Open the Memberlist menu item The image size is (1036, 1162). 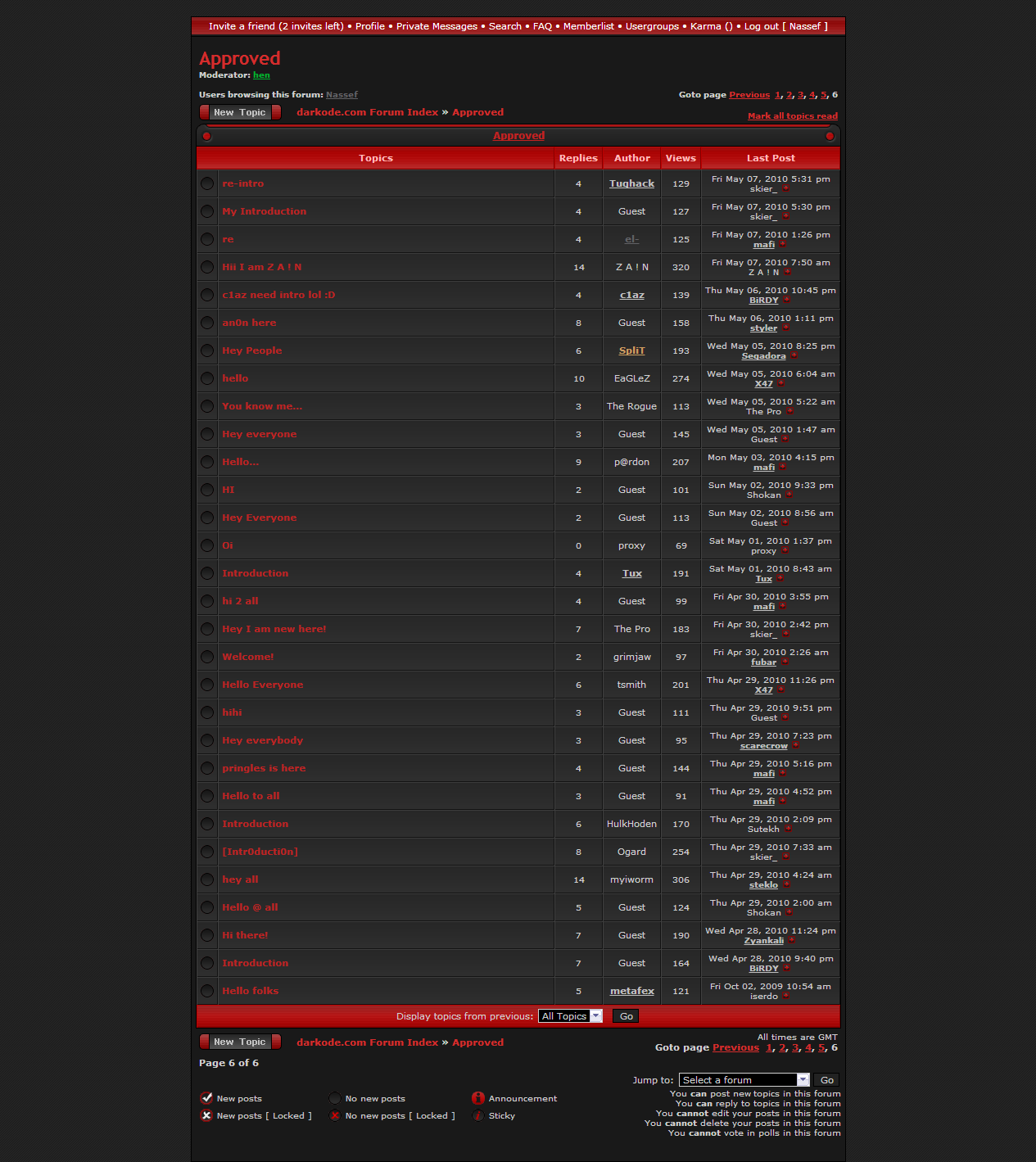point(588,26)
